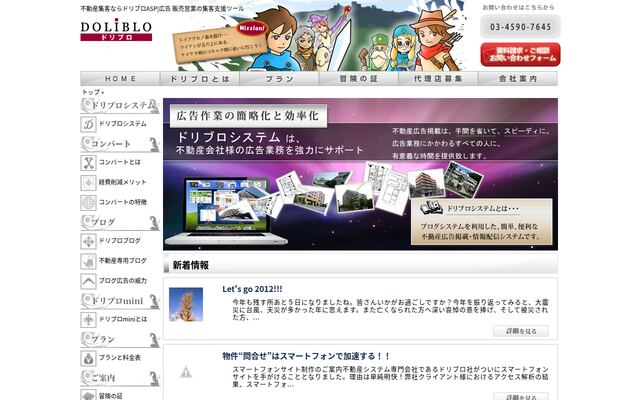Click the 新着情報 section heading

tap(360, 264)
